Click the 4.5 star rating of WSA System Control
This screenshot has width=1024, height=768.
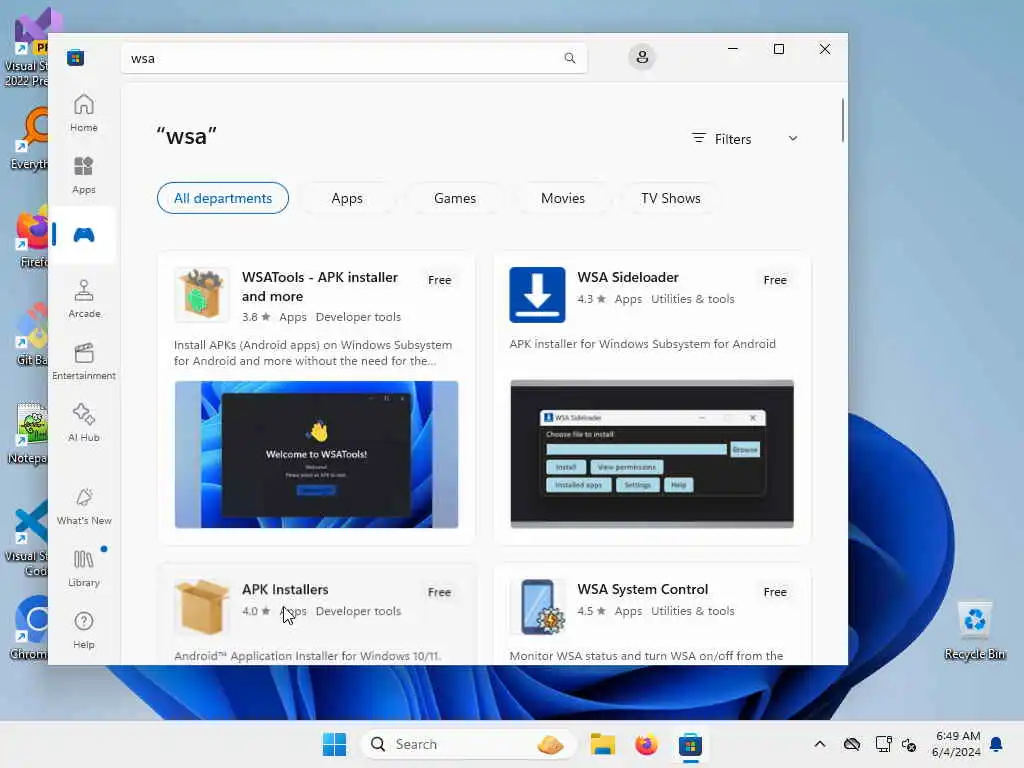[x=592, y=611]
